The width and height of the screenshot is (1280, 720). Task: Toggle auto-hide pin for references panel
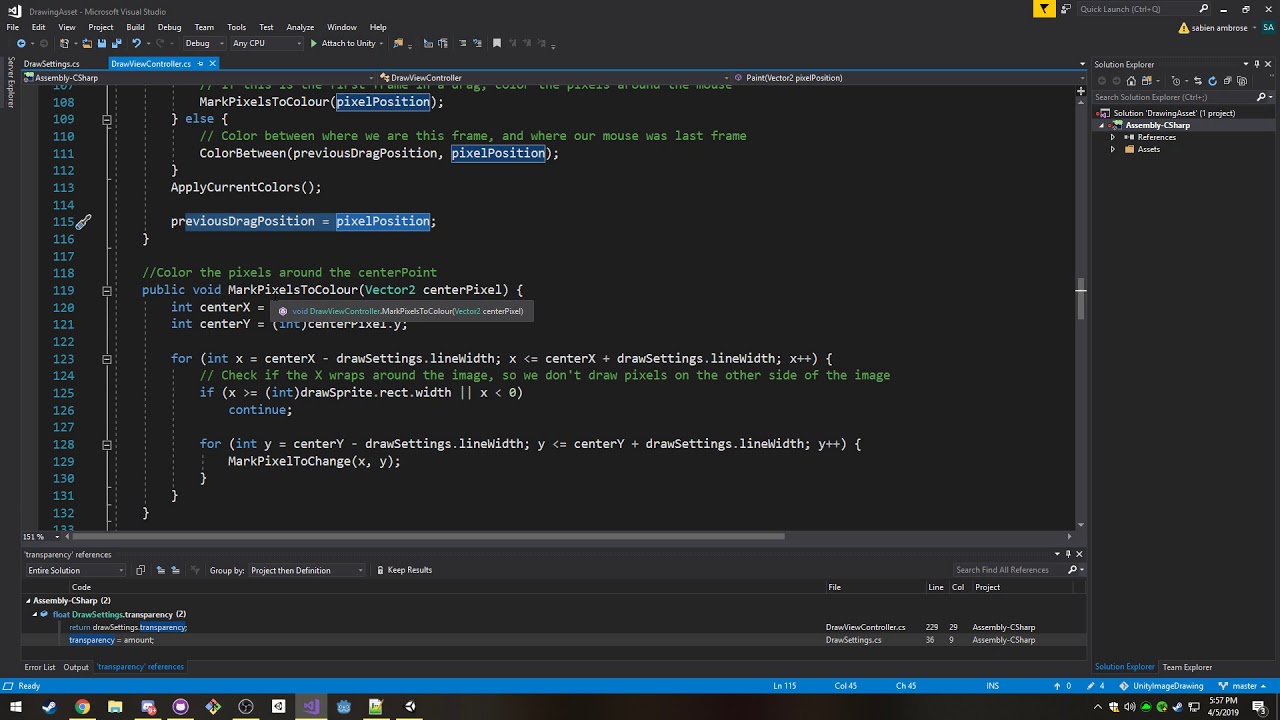[1067, 554]
